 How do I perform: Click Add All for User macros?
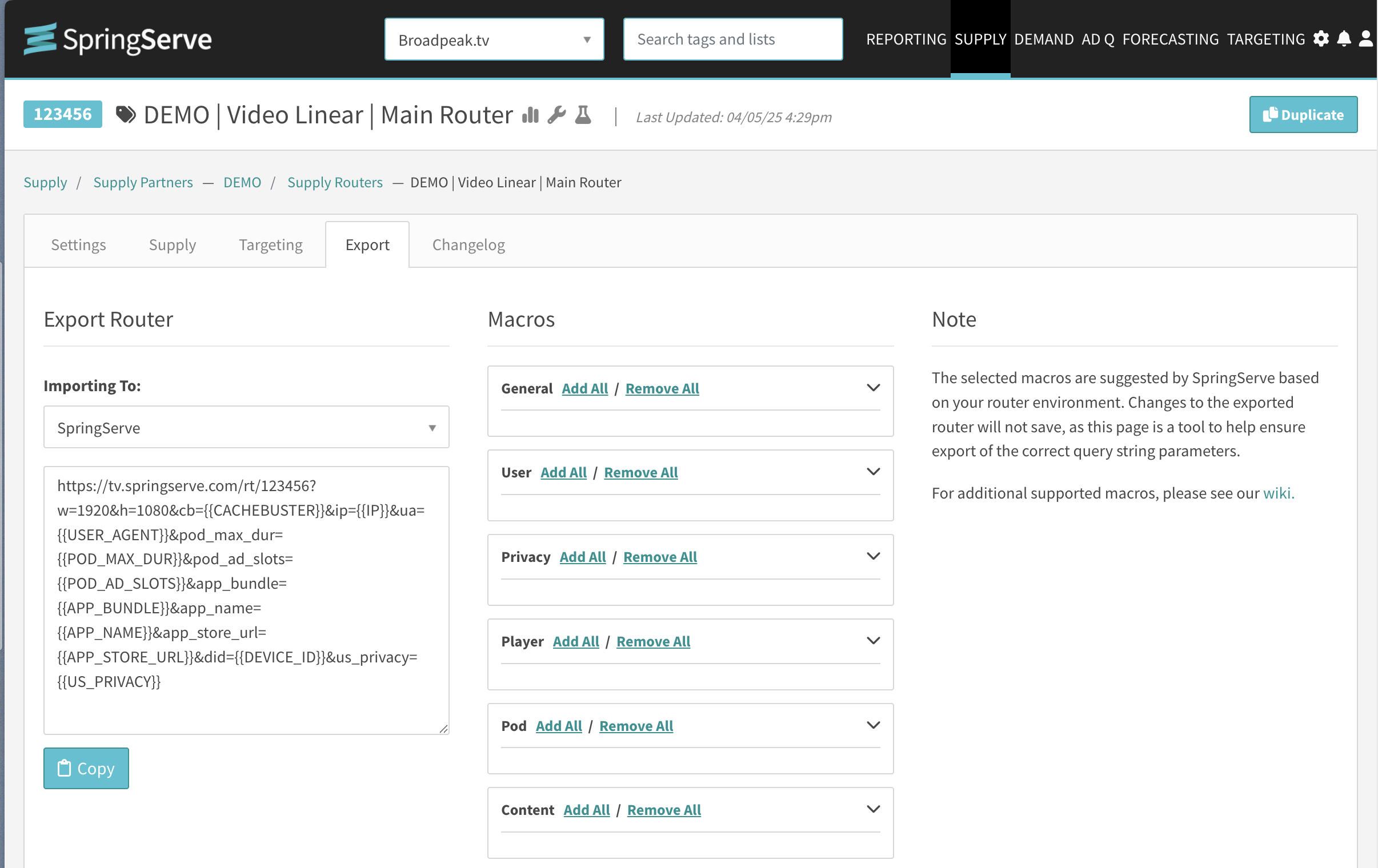click(x=563, y=473)
